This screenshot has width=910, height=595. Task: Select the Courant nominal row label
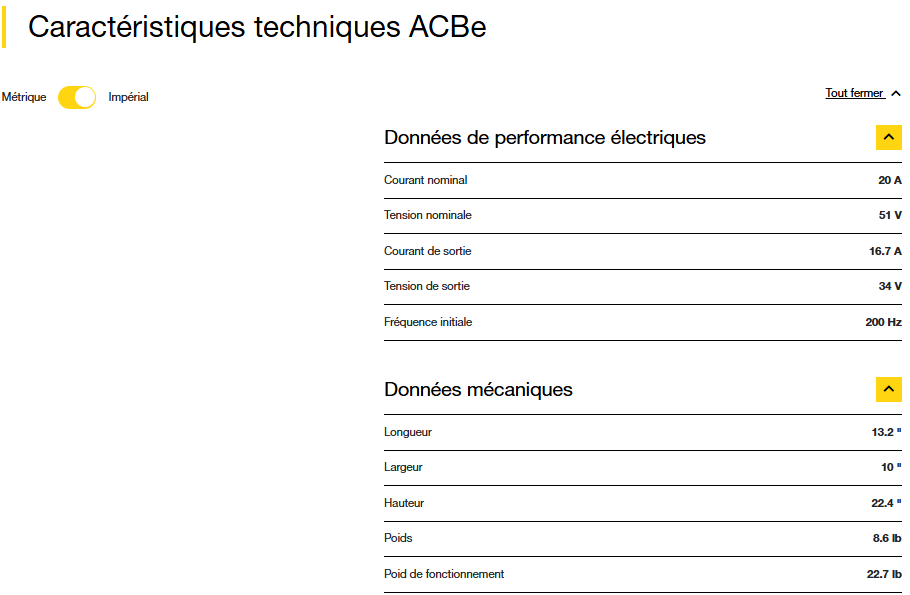425,180
